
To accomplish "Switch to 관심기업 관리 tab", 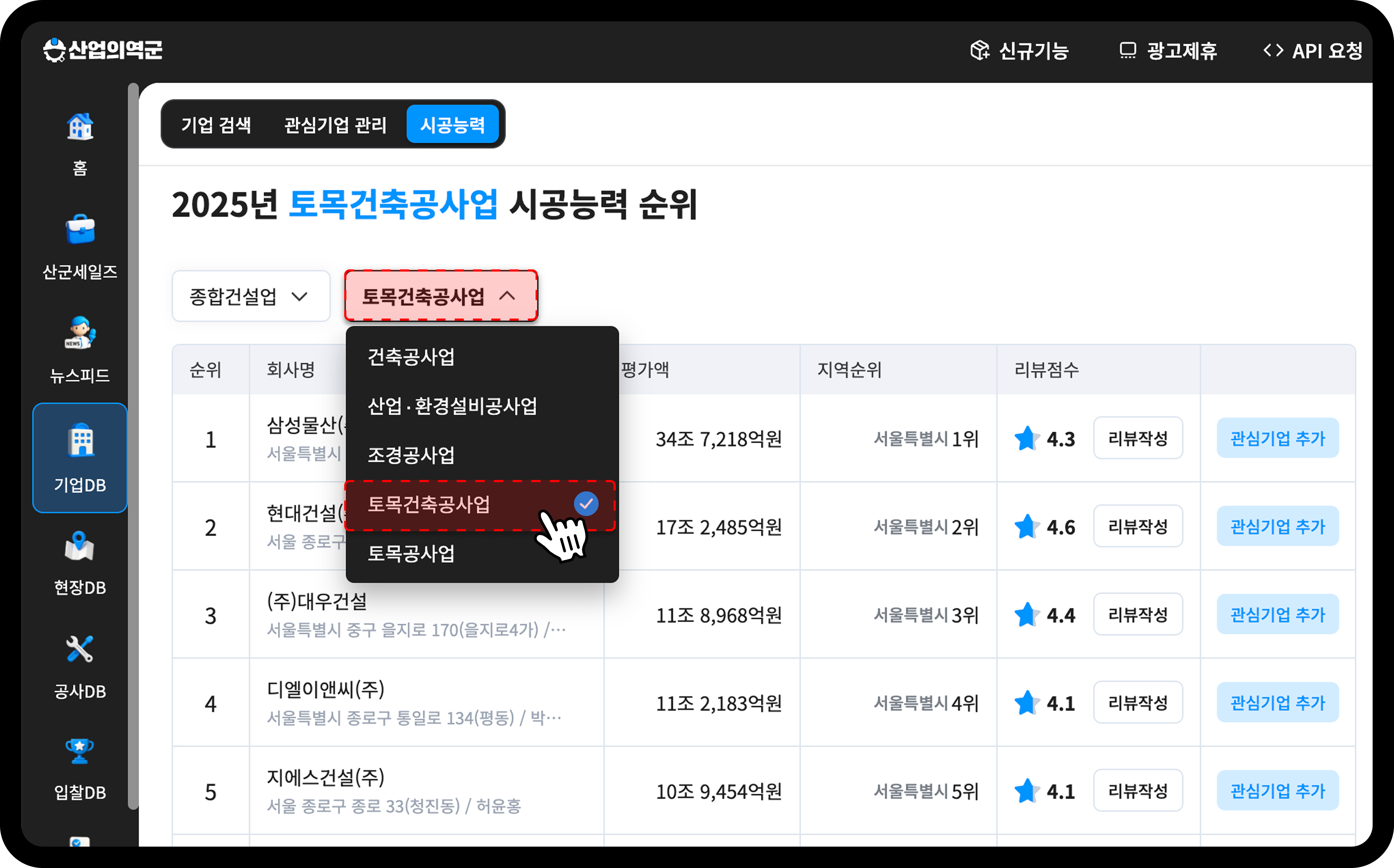I will [335, 125].
